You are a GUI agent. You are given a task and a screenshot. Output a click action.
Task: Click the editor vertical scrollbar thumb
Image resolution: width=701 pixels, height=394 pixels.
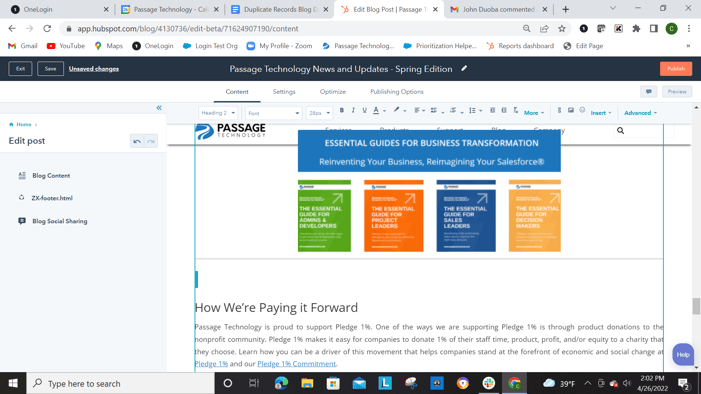click(x=696, y=306)
